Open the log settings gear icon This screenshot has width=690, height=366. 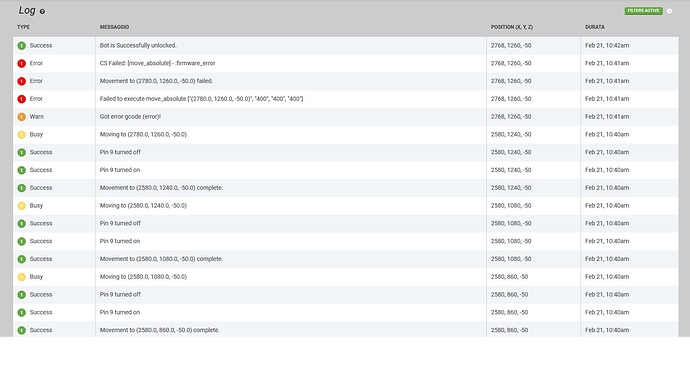point(669,11)
